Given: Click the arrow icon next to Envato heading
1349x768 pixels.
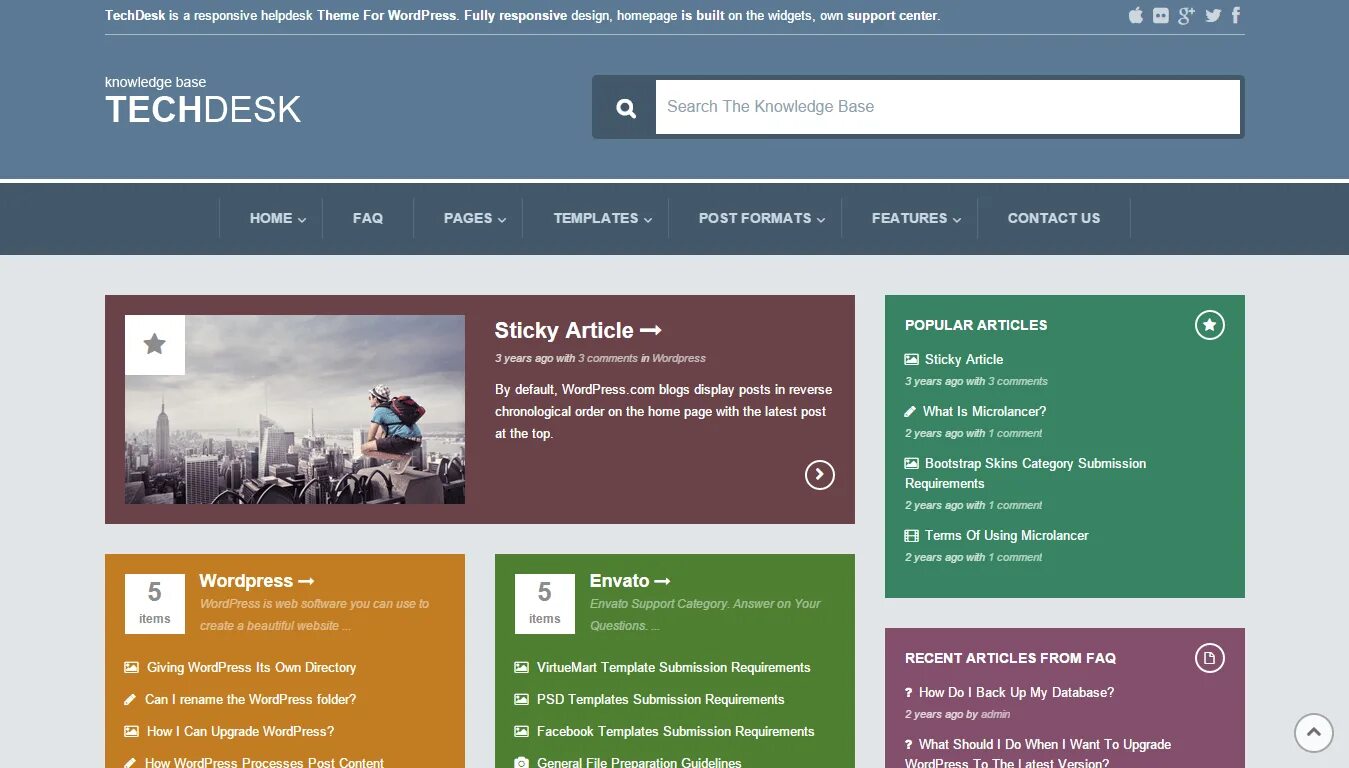Looking at the screenshot, I should click(x=662, y=581).
